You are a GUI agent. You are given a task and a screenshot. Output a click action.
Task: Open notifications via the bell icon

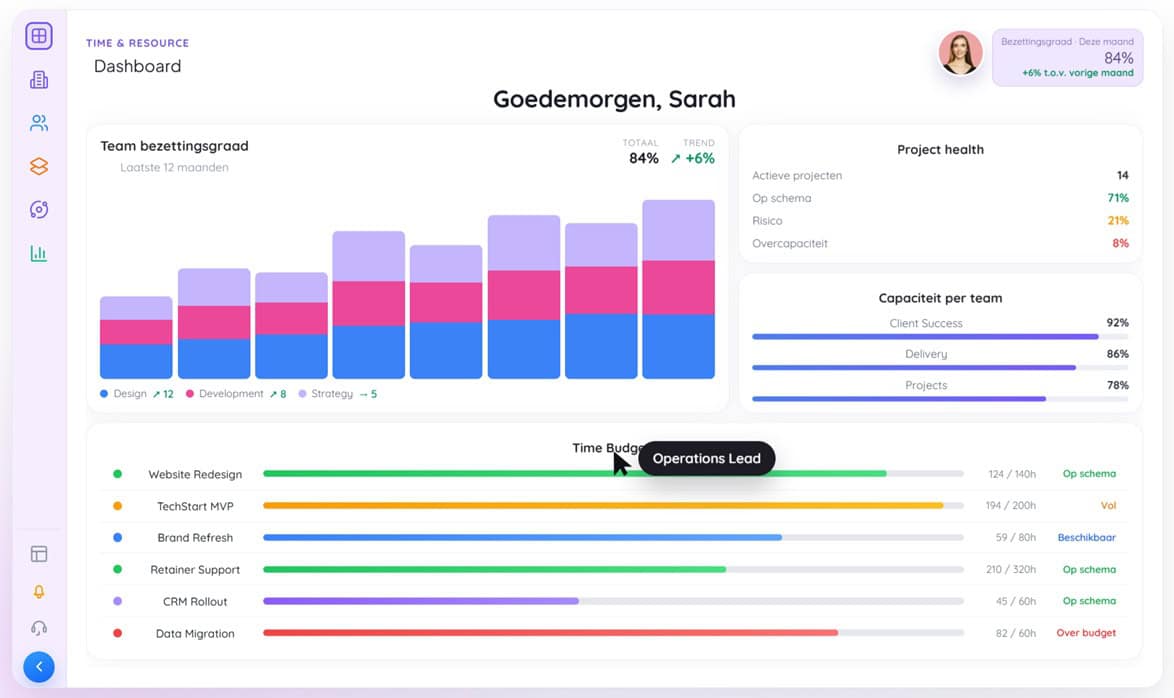click(x=38, y=591)
